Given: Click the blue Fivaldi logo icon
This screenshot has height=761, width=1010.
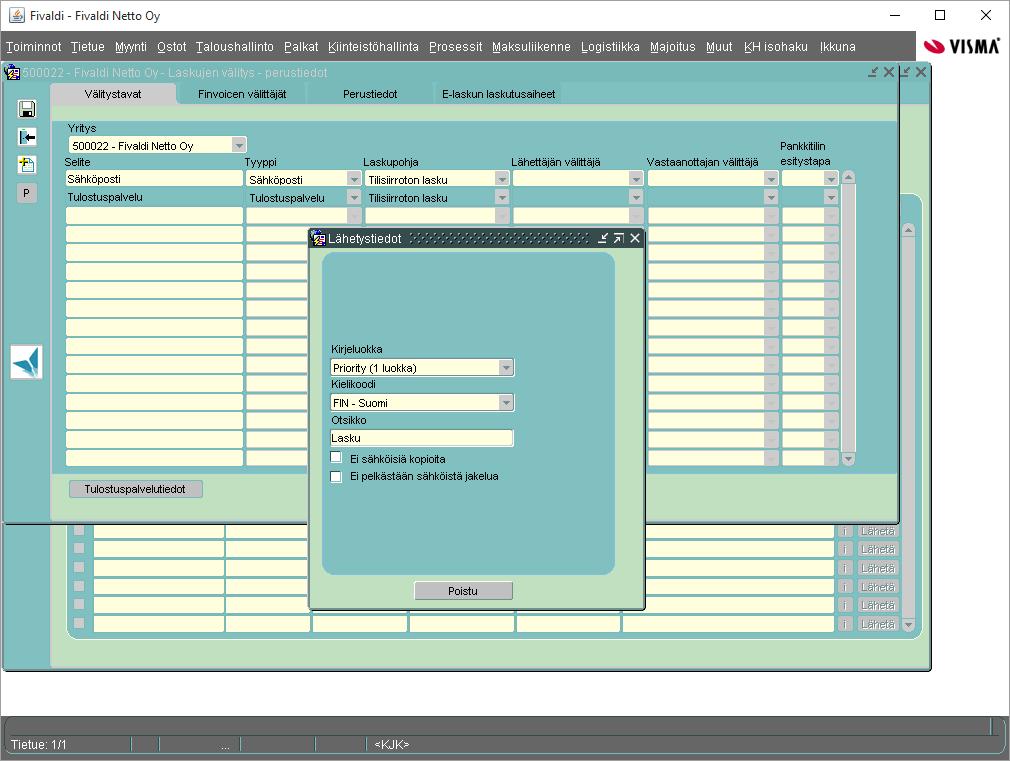Looking at the screenshot, I should point(26,361).
